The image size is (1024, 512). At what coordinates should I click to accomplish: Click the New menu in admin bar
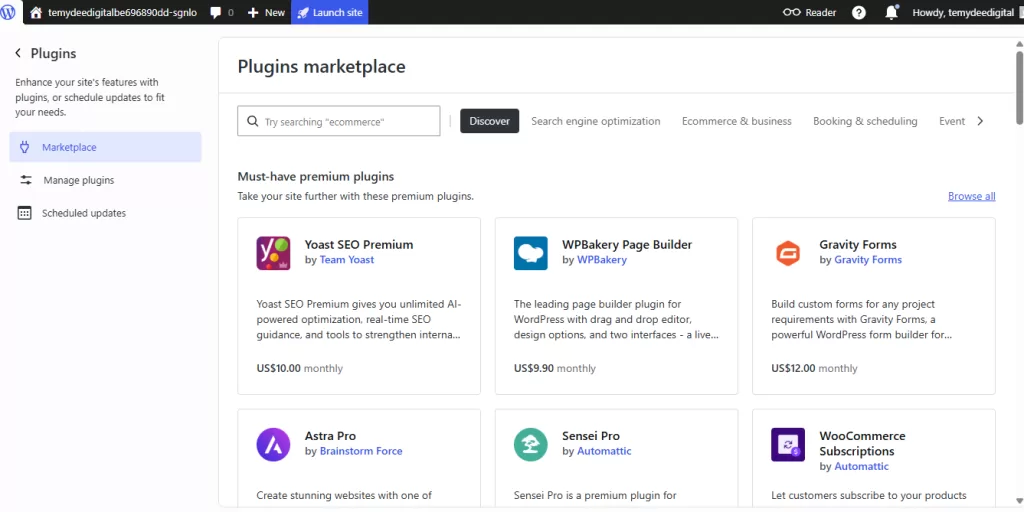[266, 12]
